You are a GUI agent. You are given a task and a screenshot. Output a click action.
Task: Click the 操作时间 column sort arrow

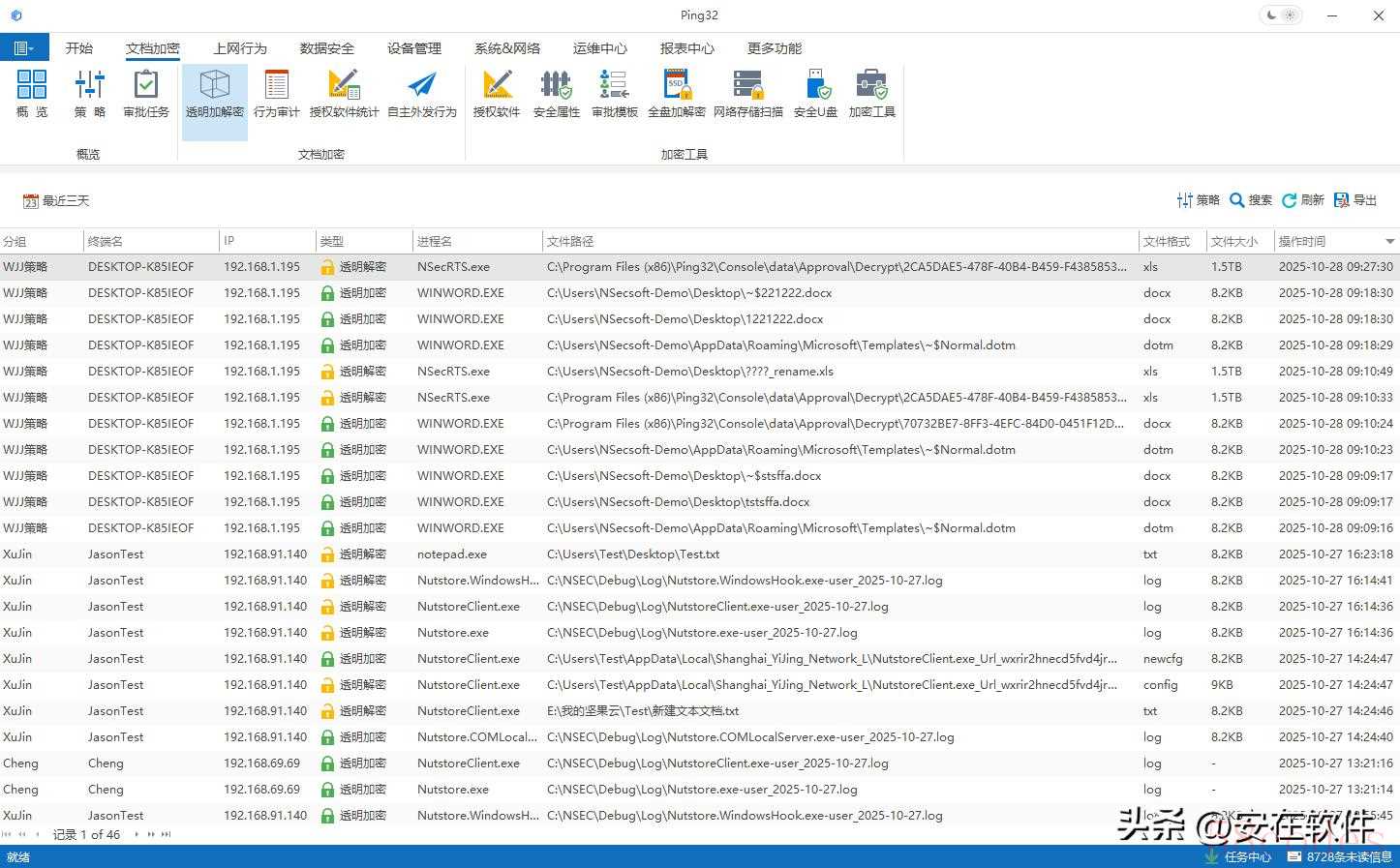[1389, 242]
